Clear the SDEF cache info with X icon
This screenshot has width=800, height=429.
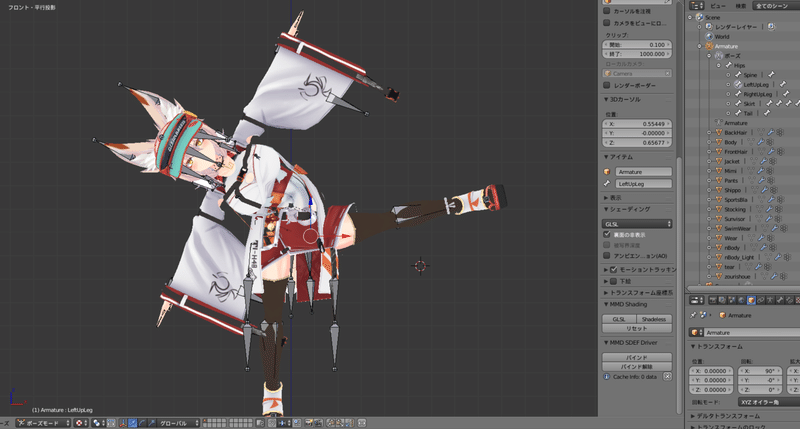[x=667, y=376]
